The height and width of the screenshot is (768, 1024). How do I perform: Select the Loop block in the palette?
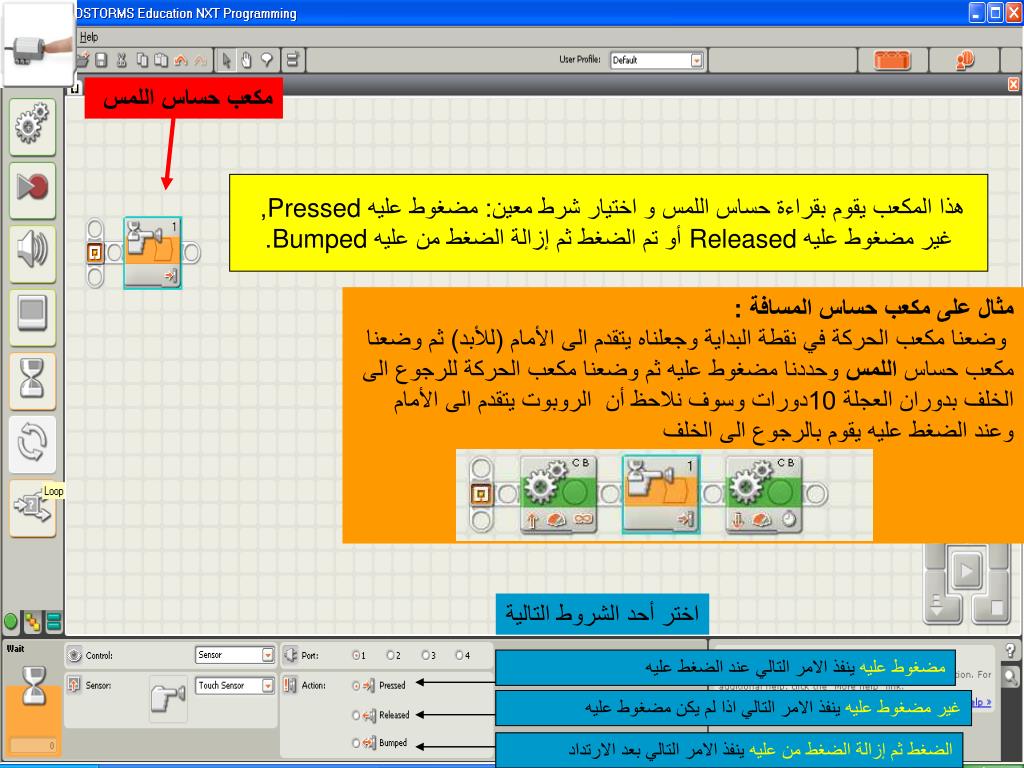pyautogui.click(x=33, y=444)
